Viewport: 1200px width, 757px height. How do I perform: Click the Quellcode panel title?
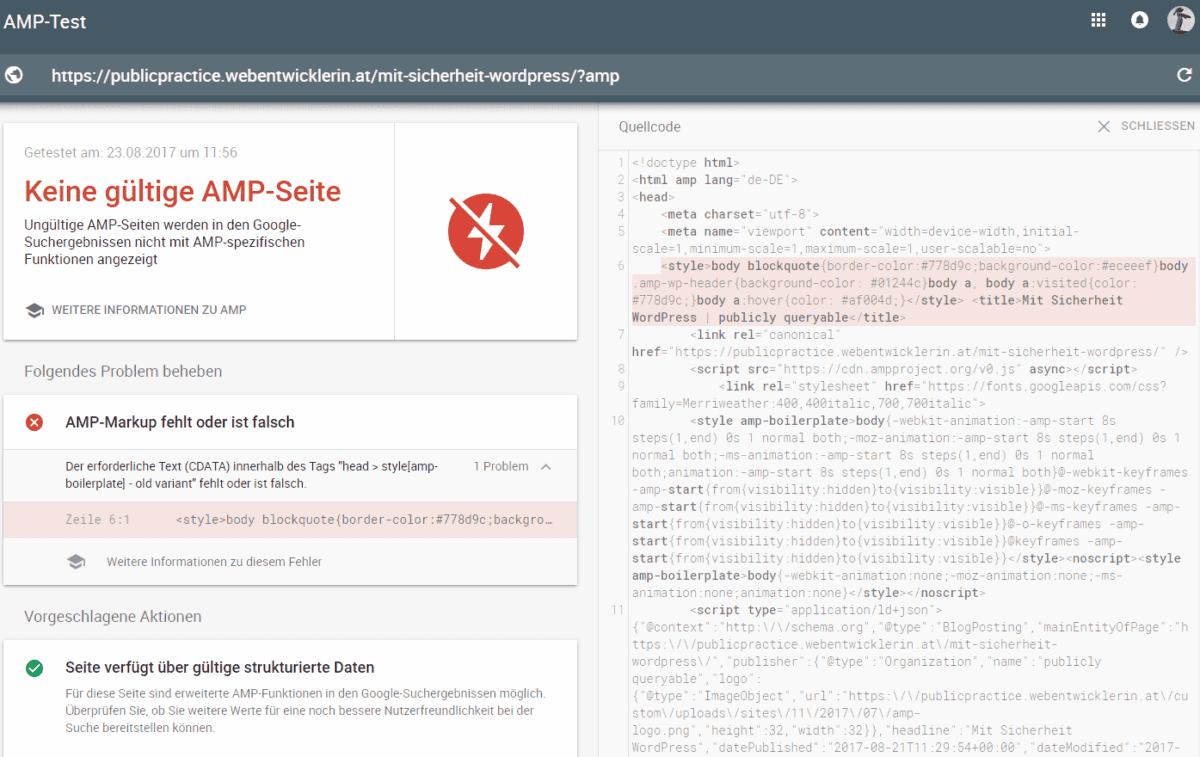click(x=650, y=127)
